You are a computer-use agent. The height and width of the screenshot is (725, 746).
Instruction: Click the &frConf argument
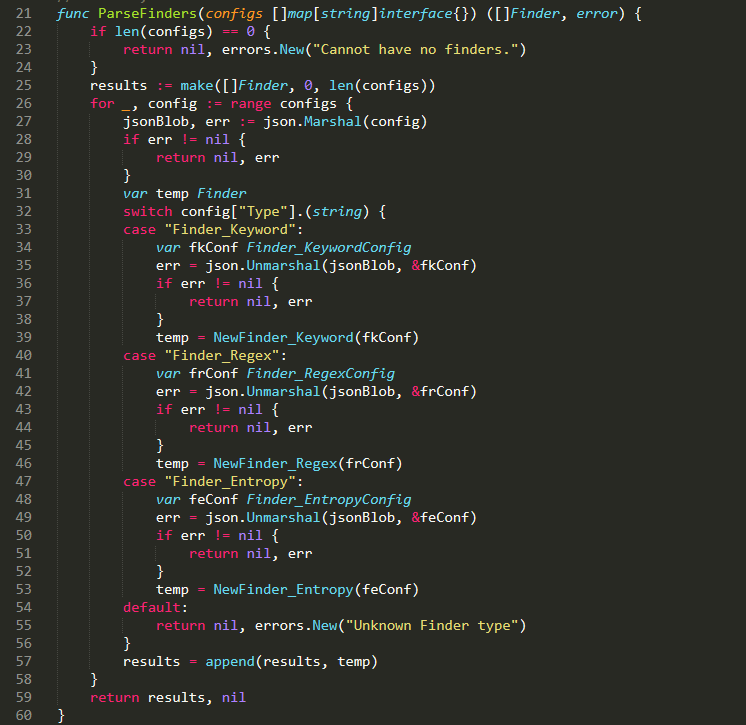[x=441, y=392]
